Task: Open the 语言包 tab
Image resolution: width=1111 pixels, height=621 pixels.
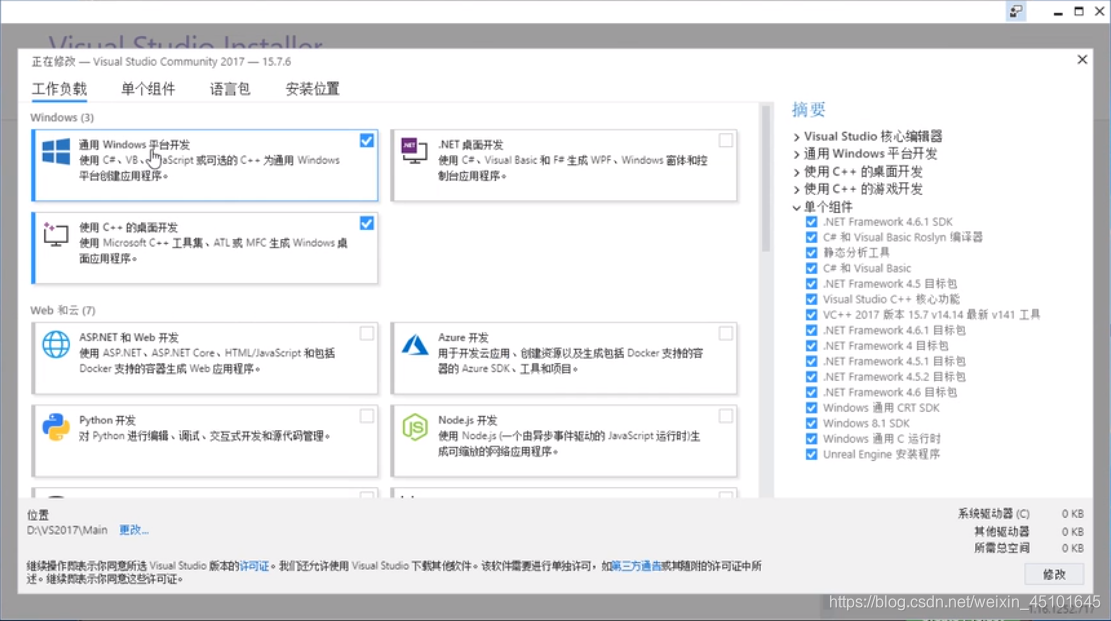Action: tap(230, 89)
